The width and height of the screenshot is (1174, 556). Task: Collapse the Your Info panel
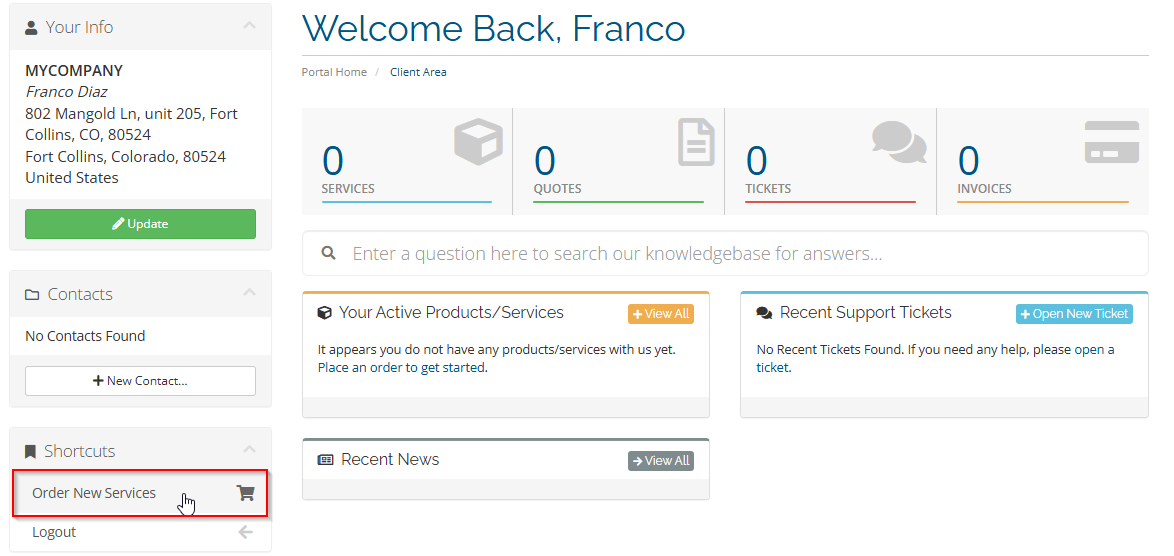click(x=249, y=27)
